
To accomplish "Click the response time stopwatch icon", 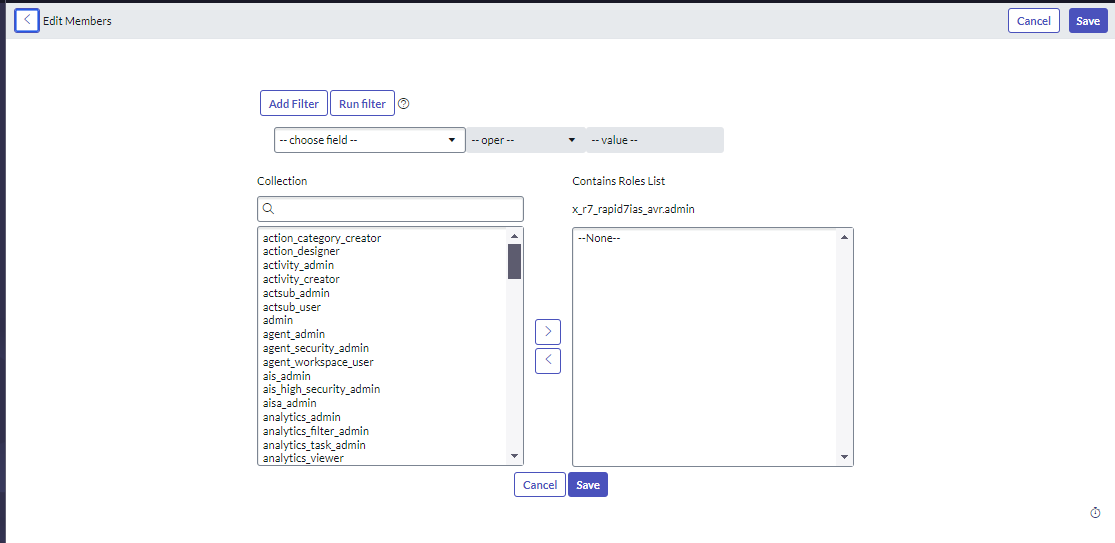I will (x=1095, y=512).
